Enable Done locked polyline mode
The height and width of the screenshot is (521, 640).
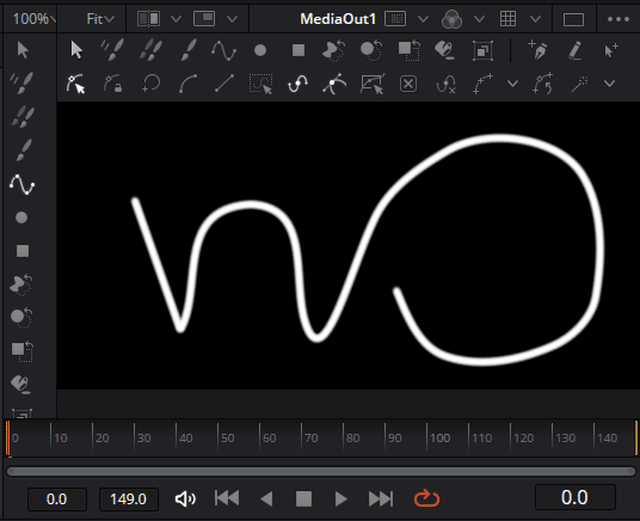coord(113,84)
